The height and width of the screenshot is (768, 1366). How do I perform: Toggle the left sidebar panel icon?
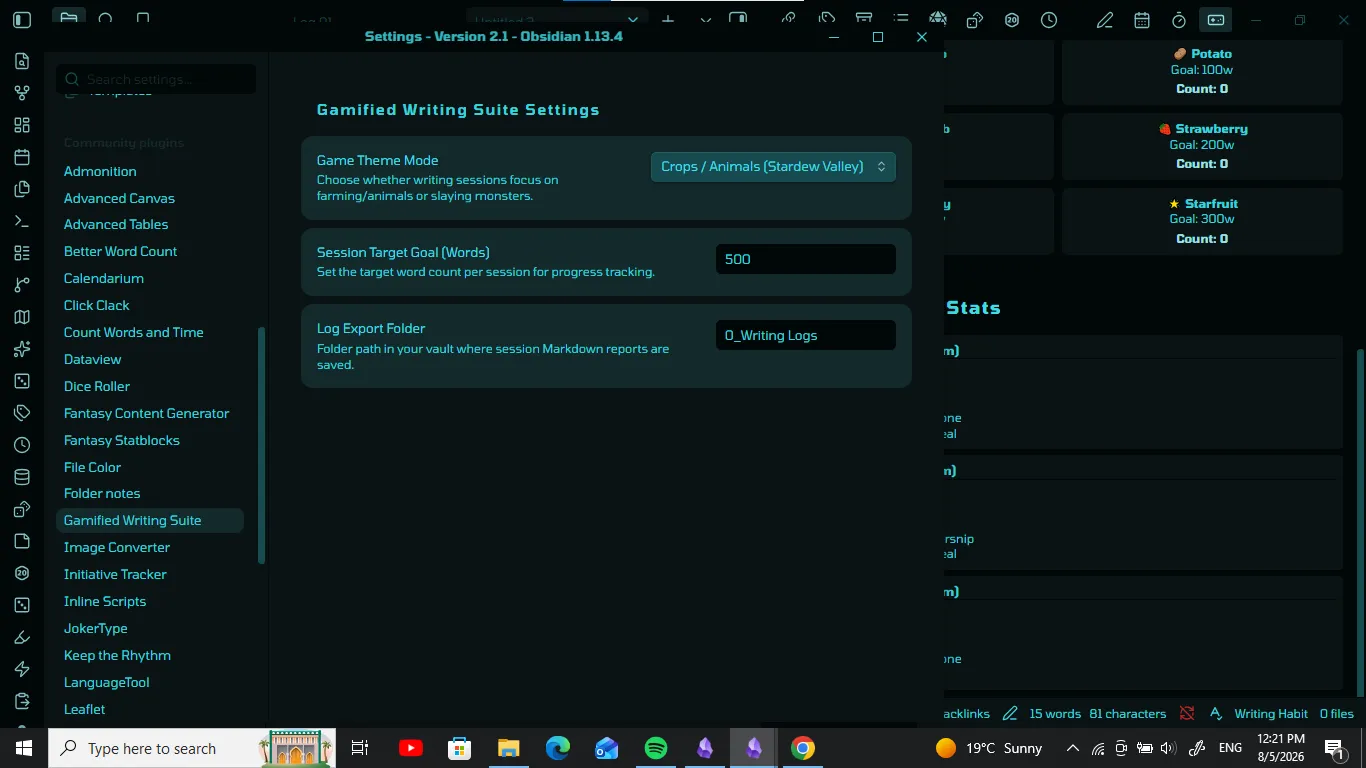(x=21, y=20)
